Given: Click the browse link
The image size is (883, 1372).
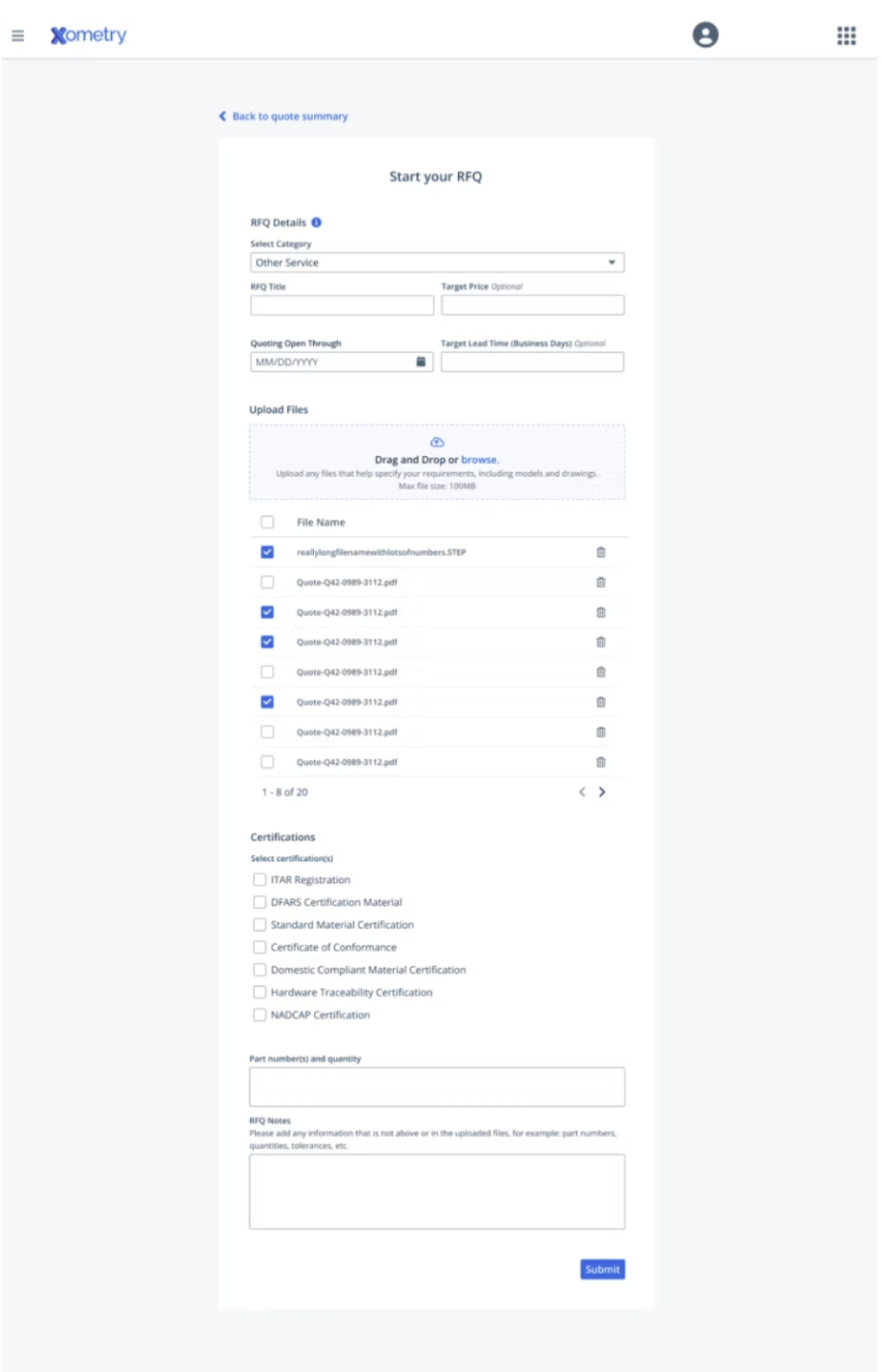Looking at the screenshot, I should [480, 460].
